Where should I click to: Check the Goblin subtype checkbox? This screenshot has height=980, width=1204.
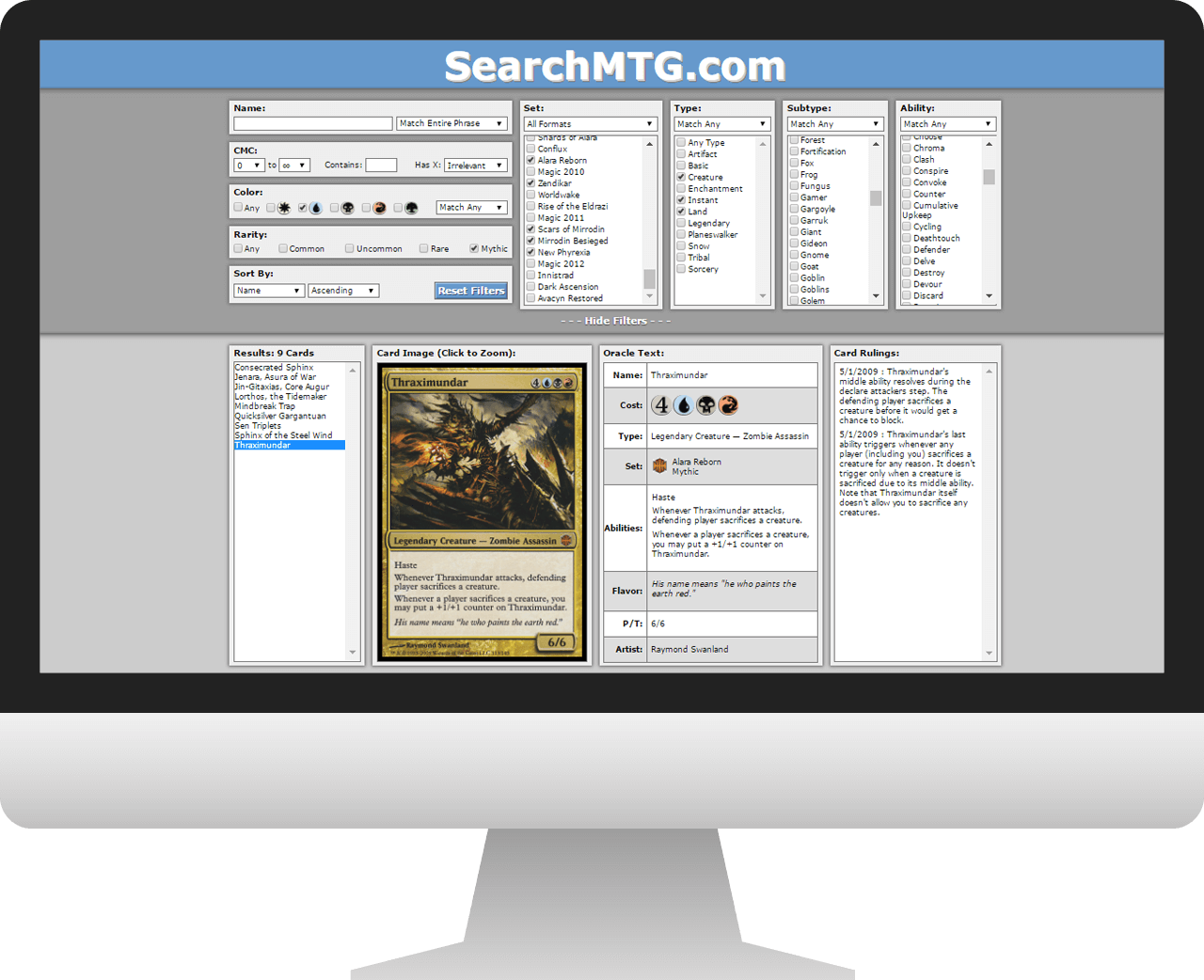pos(794,277)
